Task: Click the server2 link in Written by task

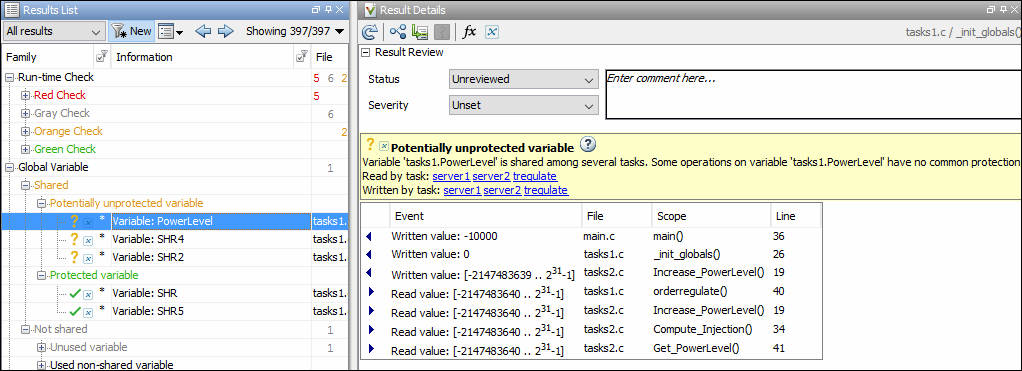Action: [x=502, y=190]
